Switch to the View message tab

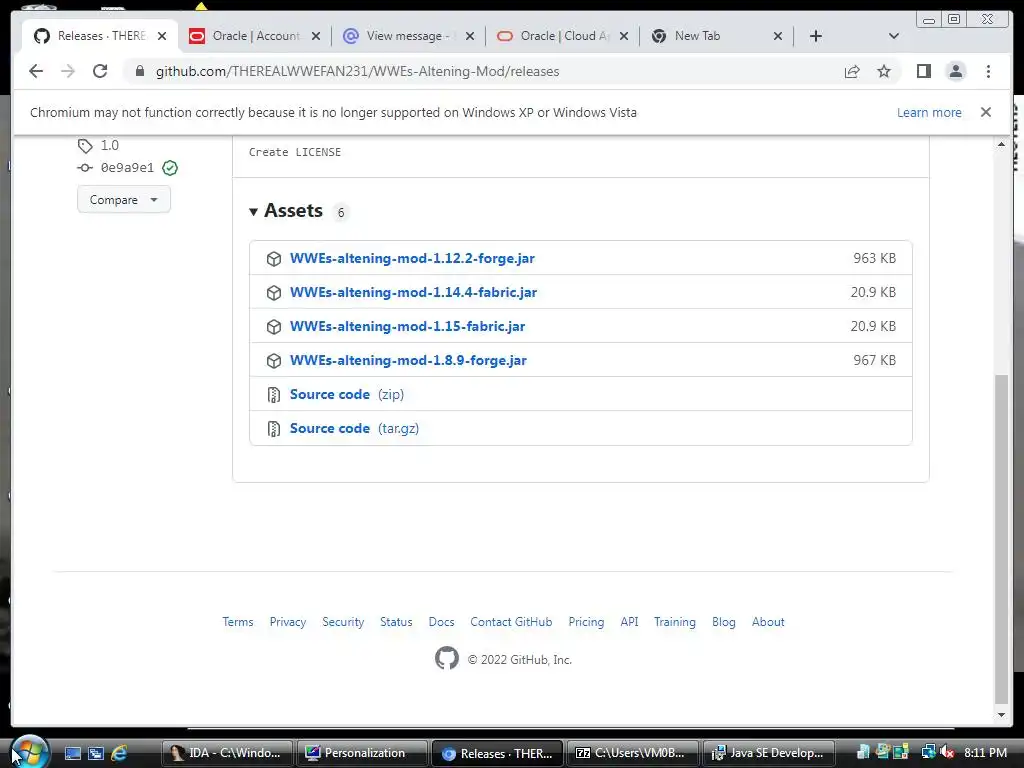(x=409, y=36)
